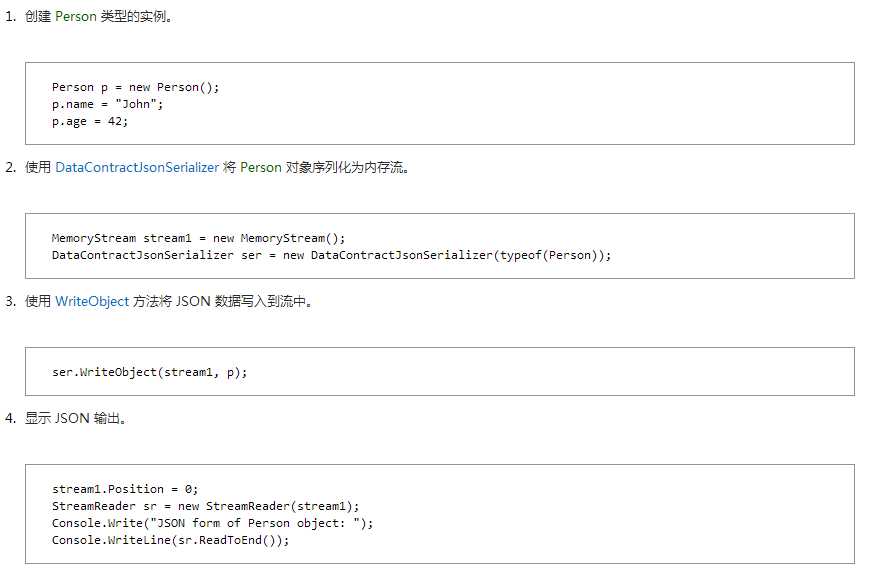The image size is (874, 575).
Task: Click the p.name = "John" code line
Action: pos(107,104)
